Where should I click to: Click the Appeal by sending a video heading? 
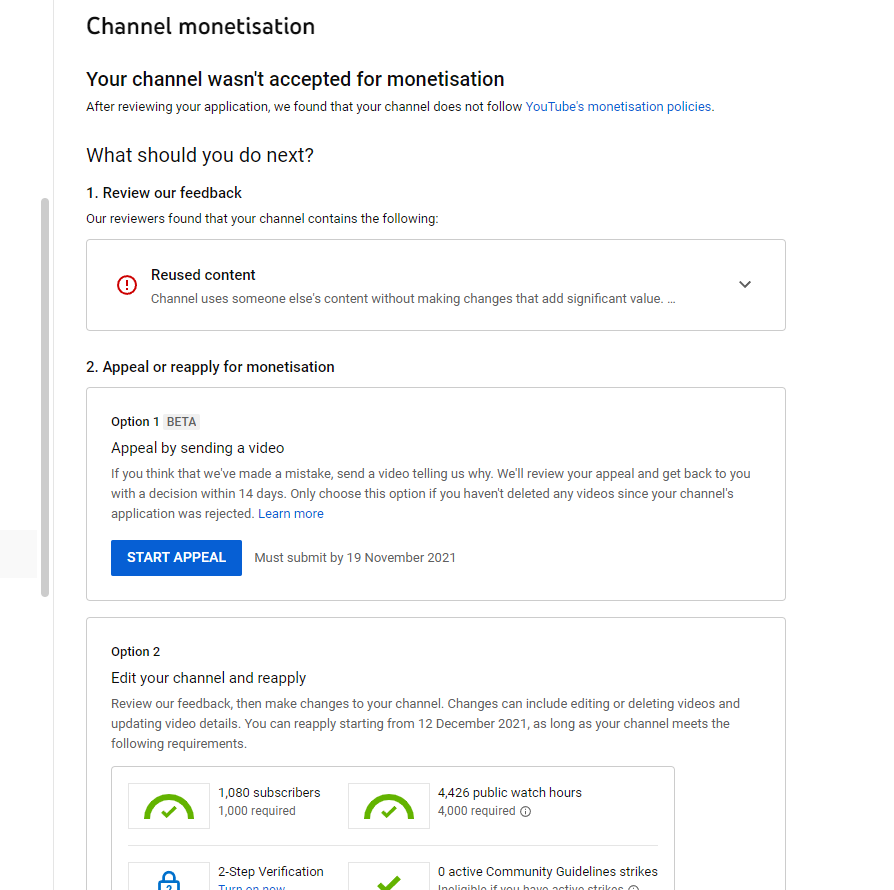pos(197,448)
